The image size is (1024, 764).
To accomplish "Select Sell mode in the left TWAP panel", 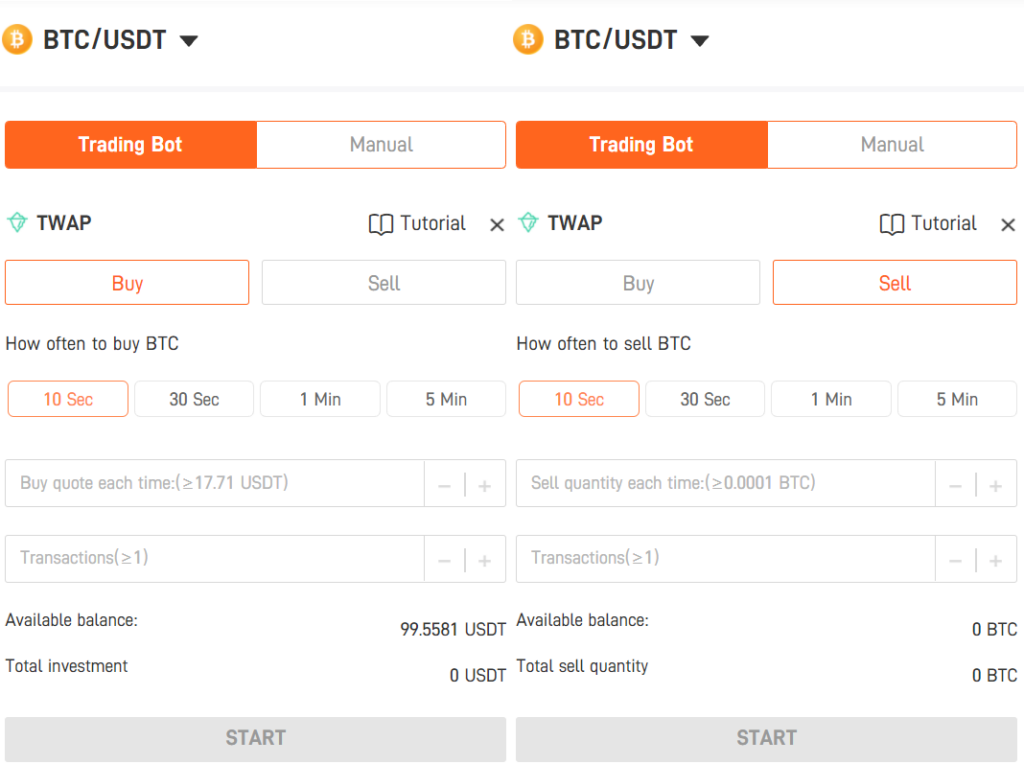I will coord(383,282).
